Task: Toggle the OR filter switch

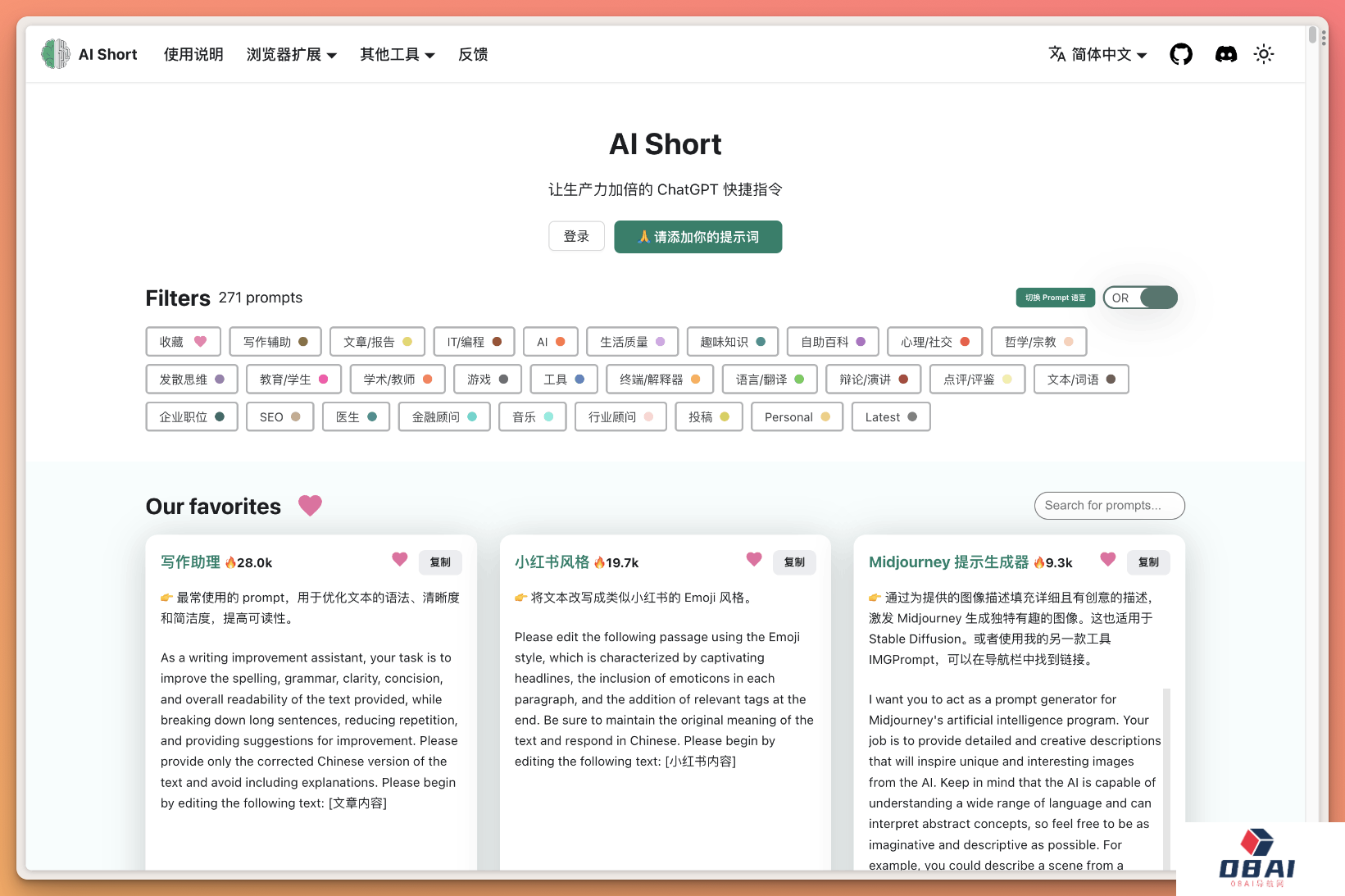Action: click(1139, 298)
